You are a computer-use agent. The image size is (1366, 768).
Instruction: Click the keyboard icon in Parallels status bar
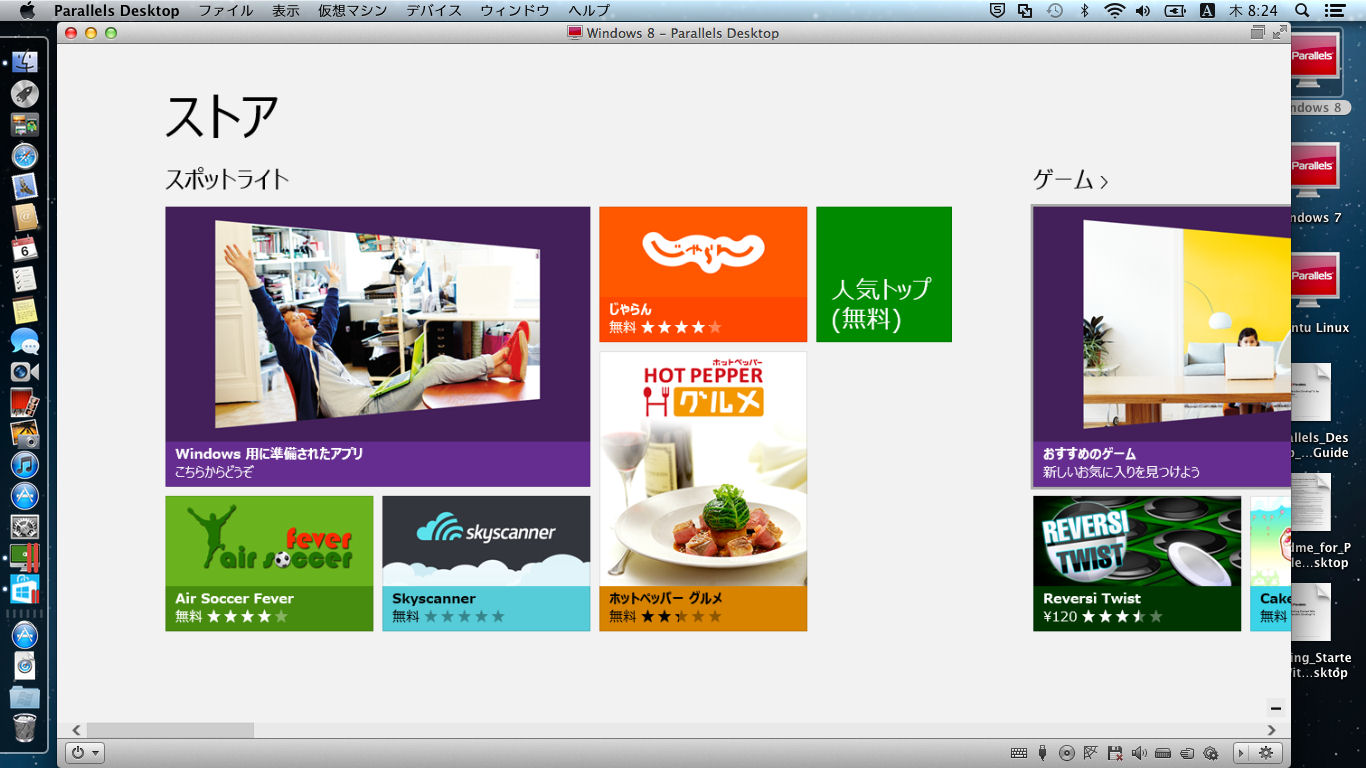1018,753
